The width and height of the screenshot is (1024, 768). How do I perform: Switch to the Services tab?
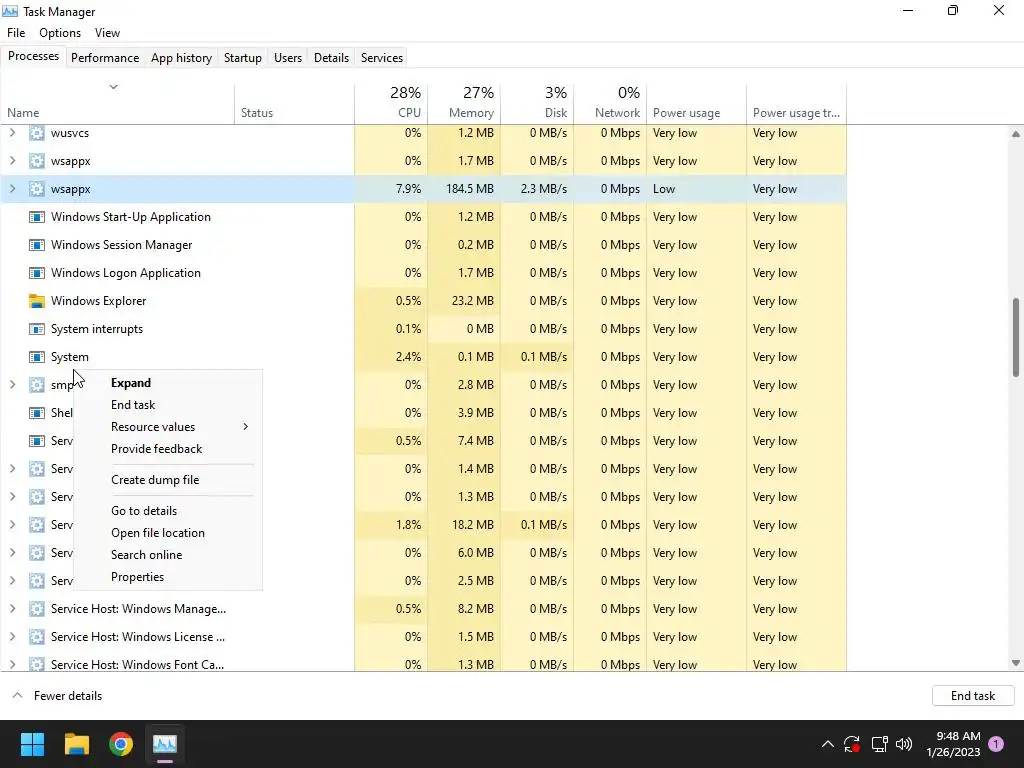pos(382,57)
